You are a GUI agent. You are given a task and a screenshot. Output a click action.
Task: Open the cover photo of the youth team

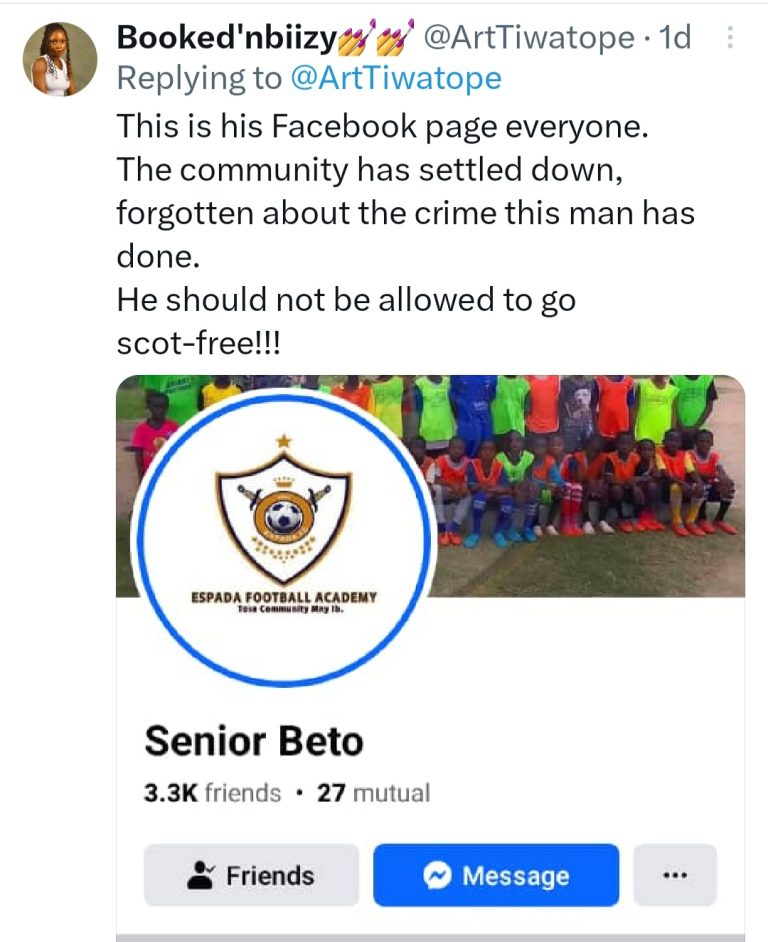tap(590, 480)
